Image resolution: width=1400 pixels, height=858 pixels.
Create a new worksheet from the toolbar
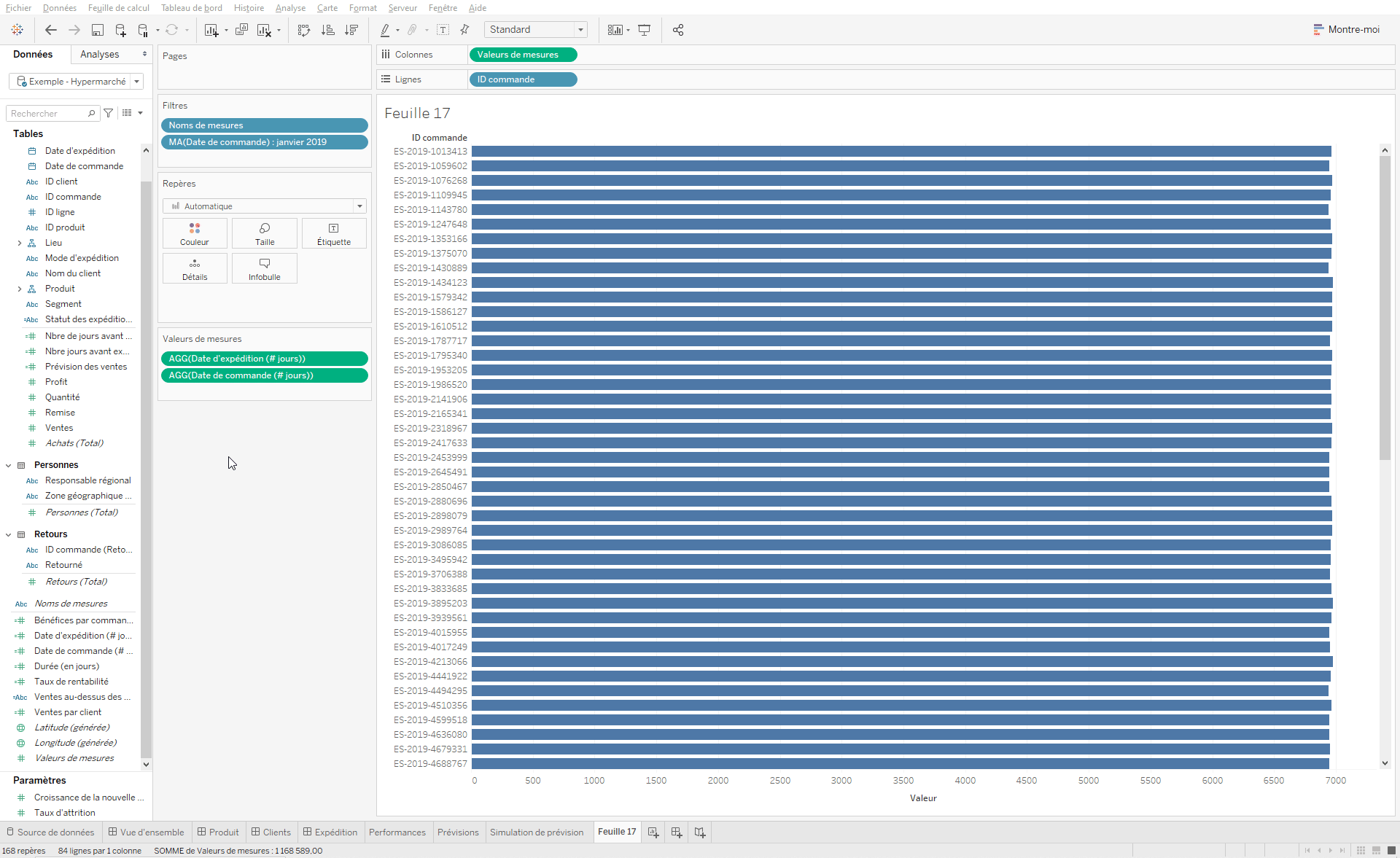point(211,30)
